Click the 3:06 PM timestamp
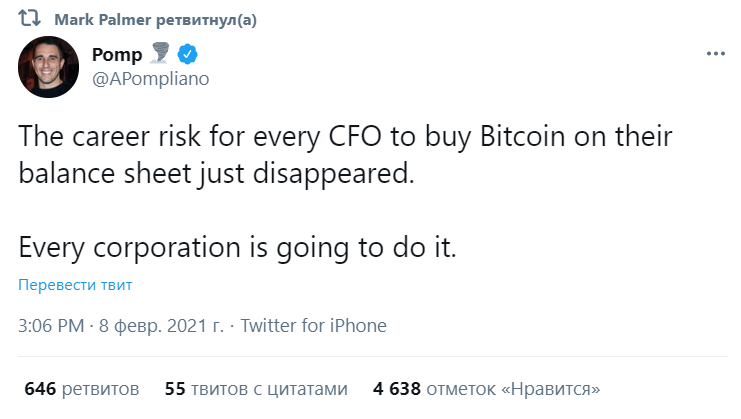 [x=51, y=325]
